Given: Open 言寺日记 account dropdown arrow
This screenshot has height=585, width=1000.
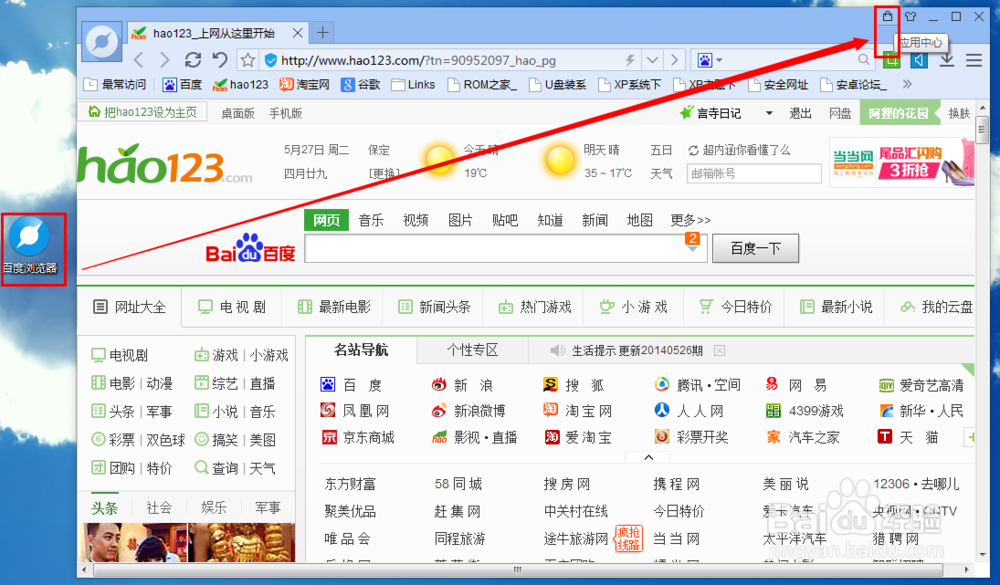Looking at the screenshot, I should [769, 113].
